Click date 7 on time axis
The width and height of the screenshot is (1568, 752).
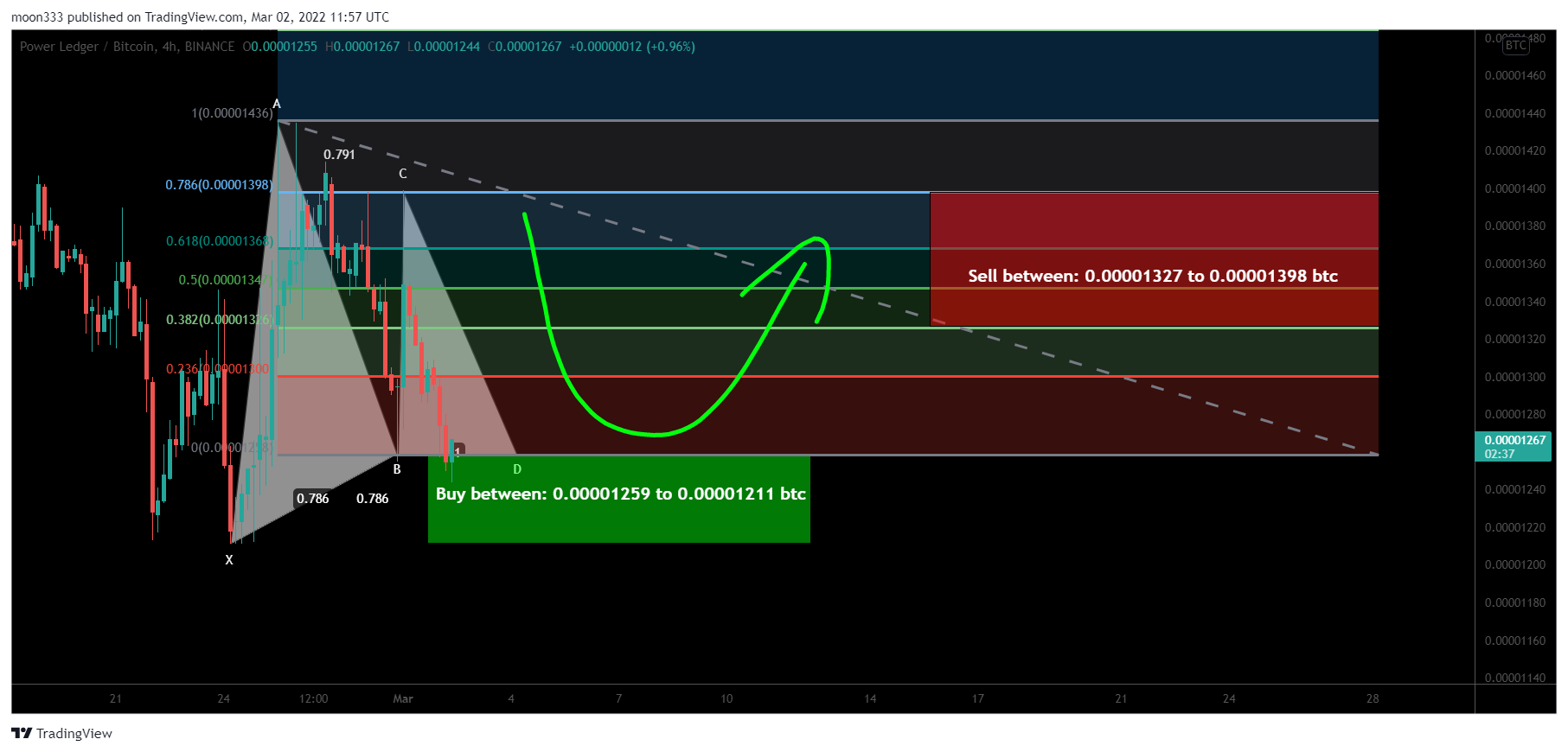[x=618, y=698]
